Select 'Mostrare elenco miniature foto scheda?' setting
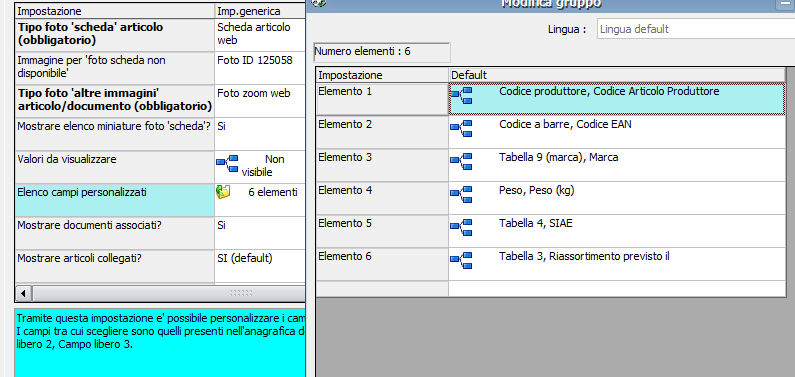The height and width of the screenshot is (377, 795). pyautogui.click(x=115, y=133)
